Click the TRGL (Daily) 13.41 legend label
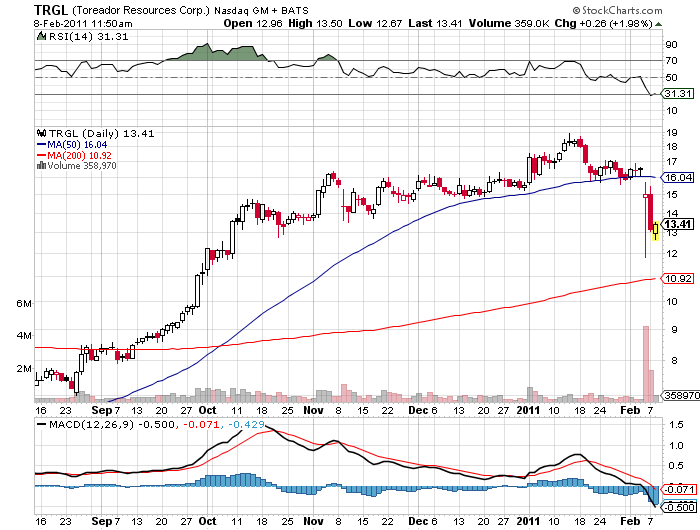 pos(101,133)
